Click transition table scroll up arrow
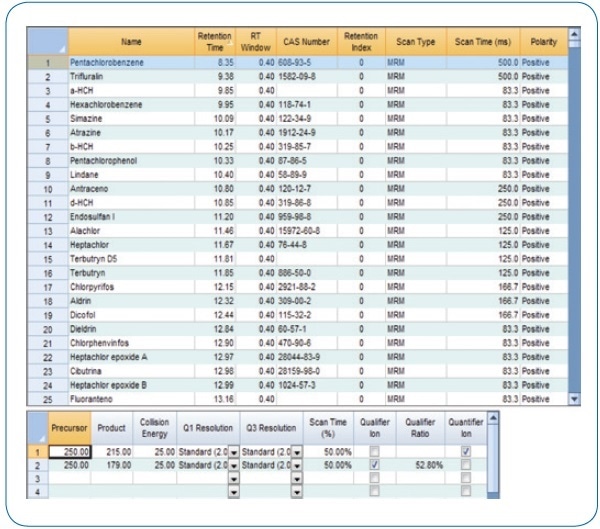Screen dimensions: 600x529 [x=491, y=417]
